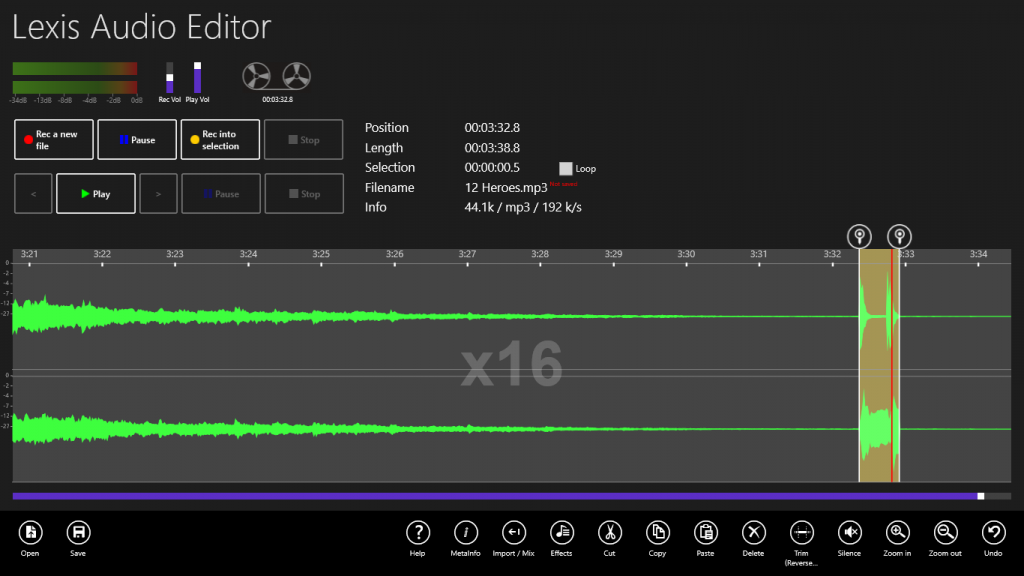Open the Import / Mix tool
The image size is (1024, 576).
[x=513, y=533]
